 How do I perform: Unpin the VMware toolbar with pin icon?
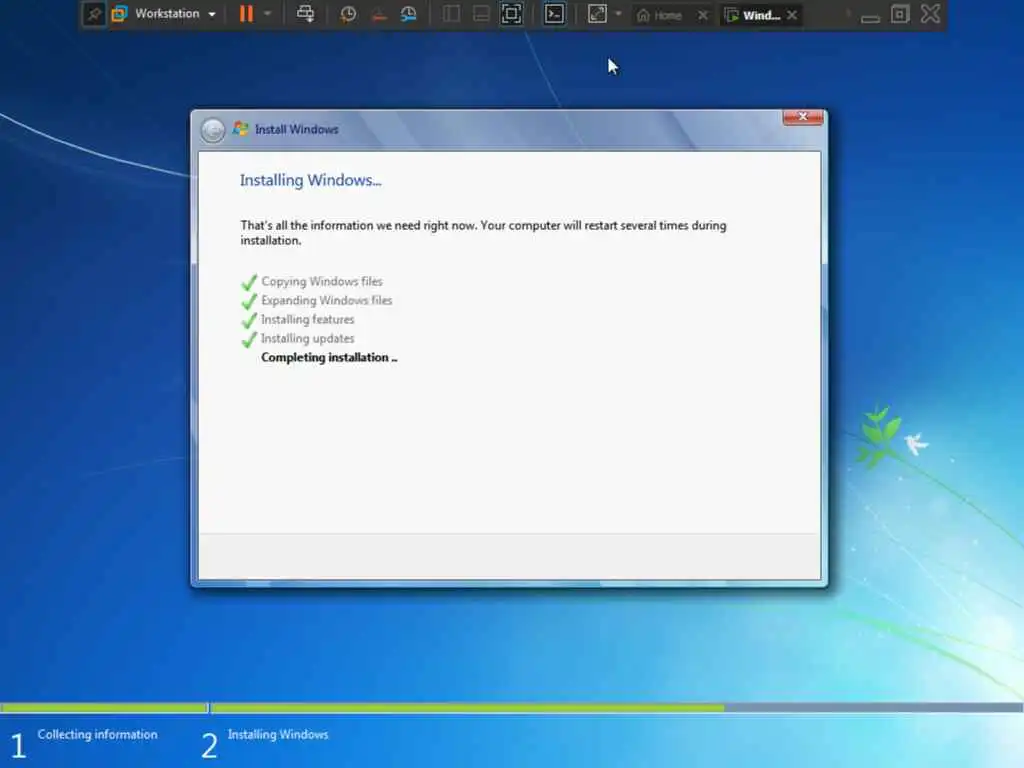(x=94, y=14)
